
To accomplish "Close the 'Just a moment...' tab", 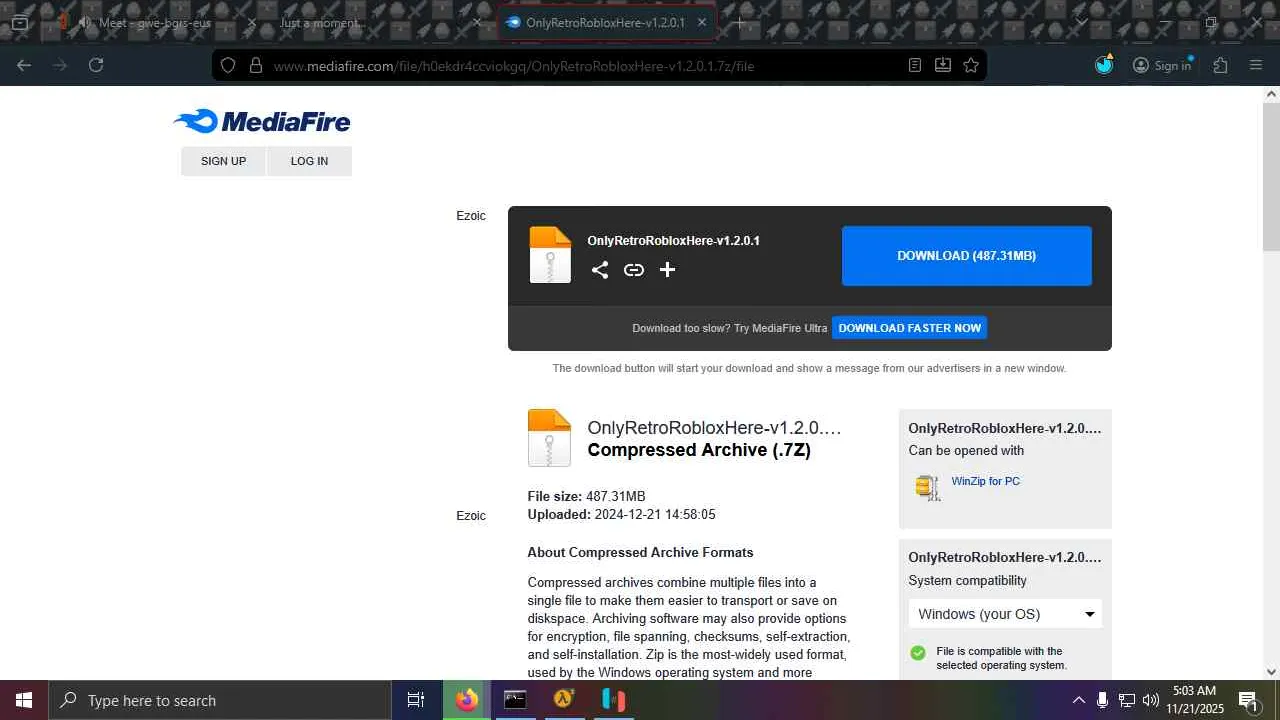I will tap(477, 22).
